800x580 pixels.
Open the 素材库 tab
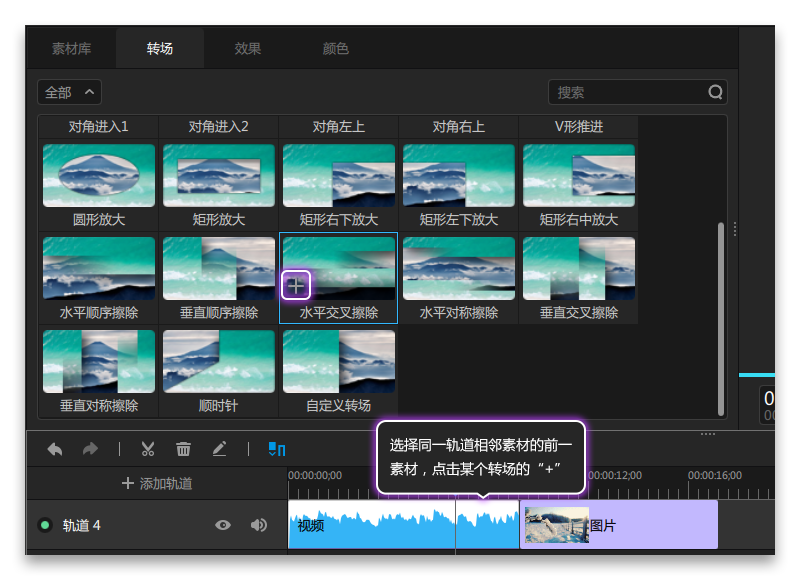coord(74,47)
